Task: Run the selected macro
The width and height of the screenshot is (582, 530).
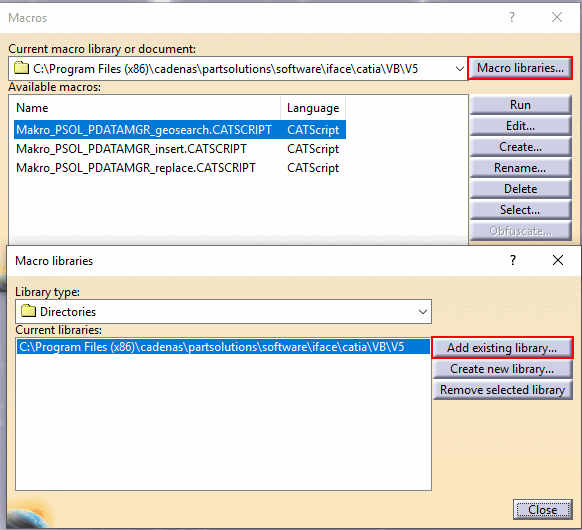Action: click(x=520, y=105)
